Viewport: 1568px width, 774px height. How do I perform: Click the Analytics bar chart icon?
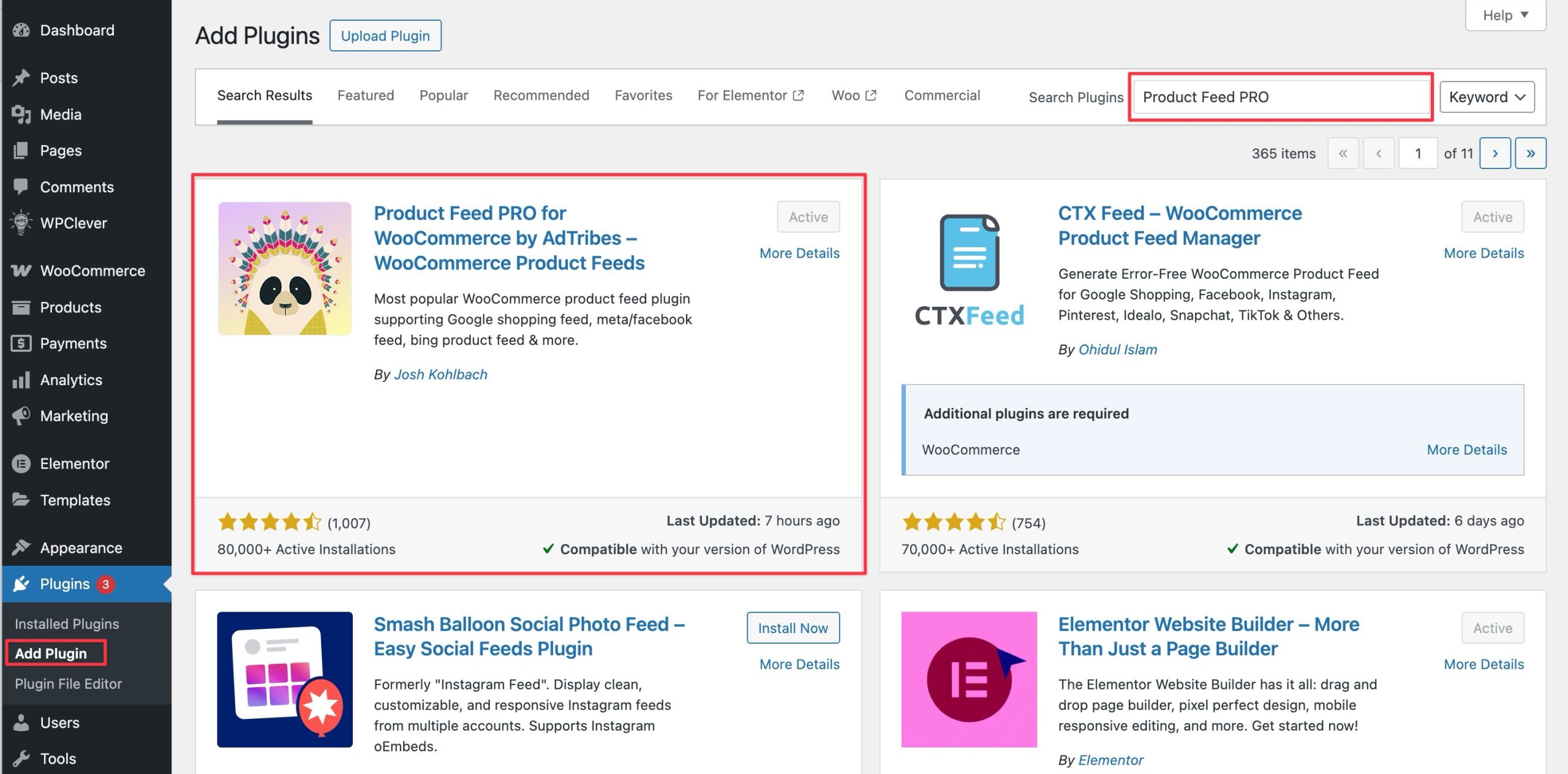21,380
